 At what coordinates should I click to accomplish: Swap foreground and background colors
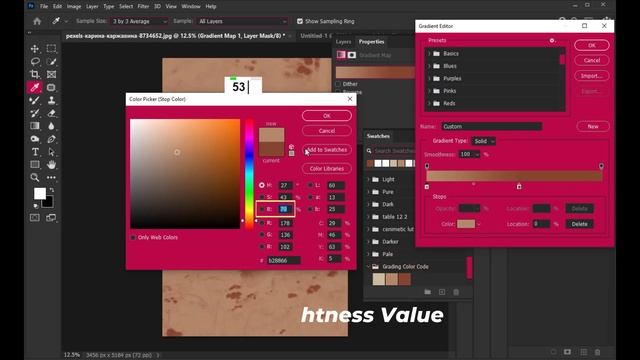(x=51, y=190)
